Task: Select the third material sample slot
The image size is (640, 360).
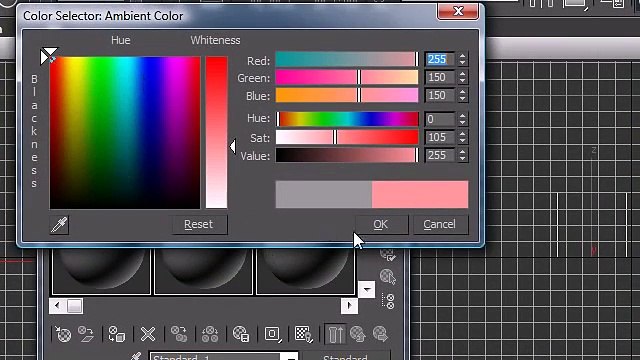Action: [x=305, y=270]
